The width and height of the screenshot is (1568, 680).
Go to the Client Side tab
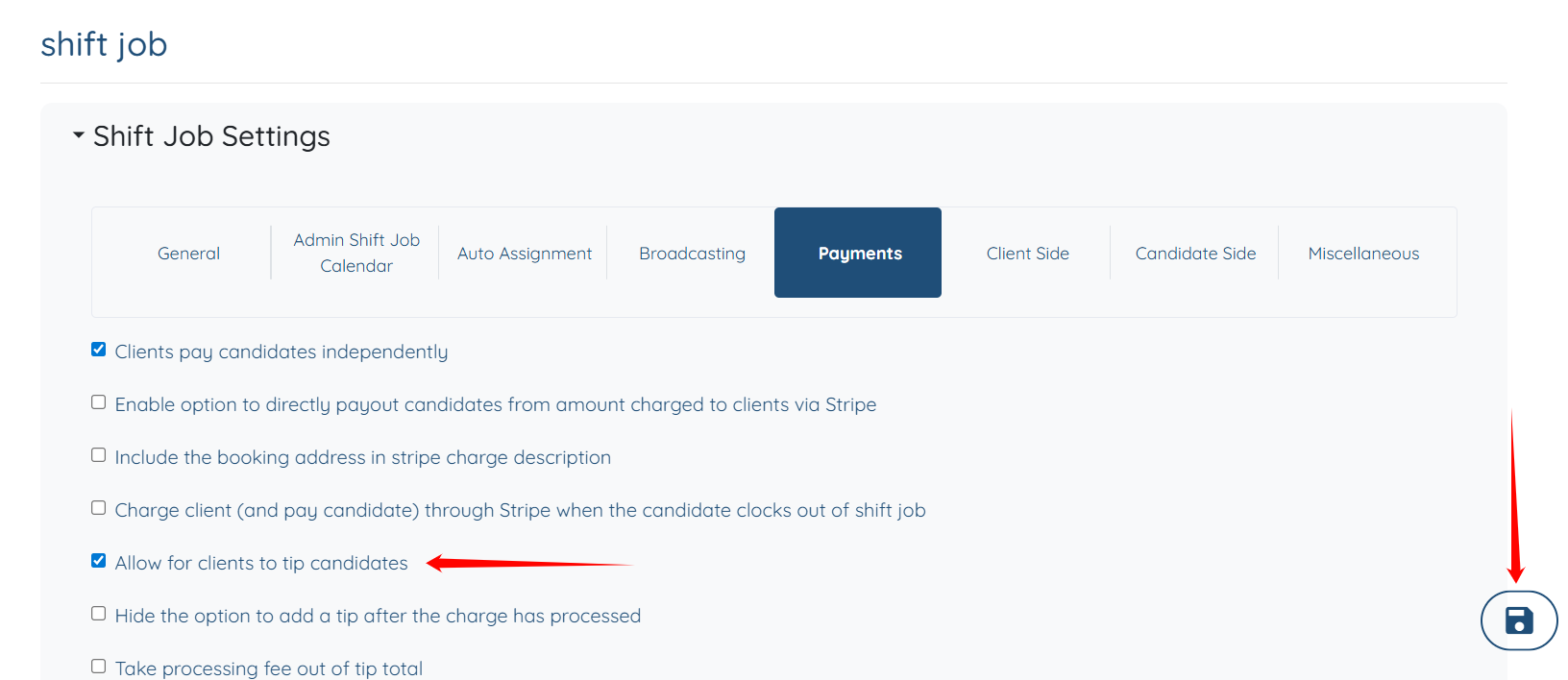(1027, 254)
